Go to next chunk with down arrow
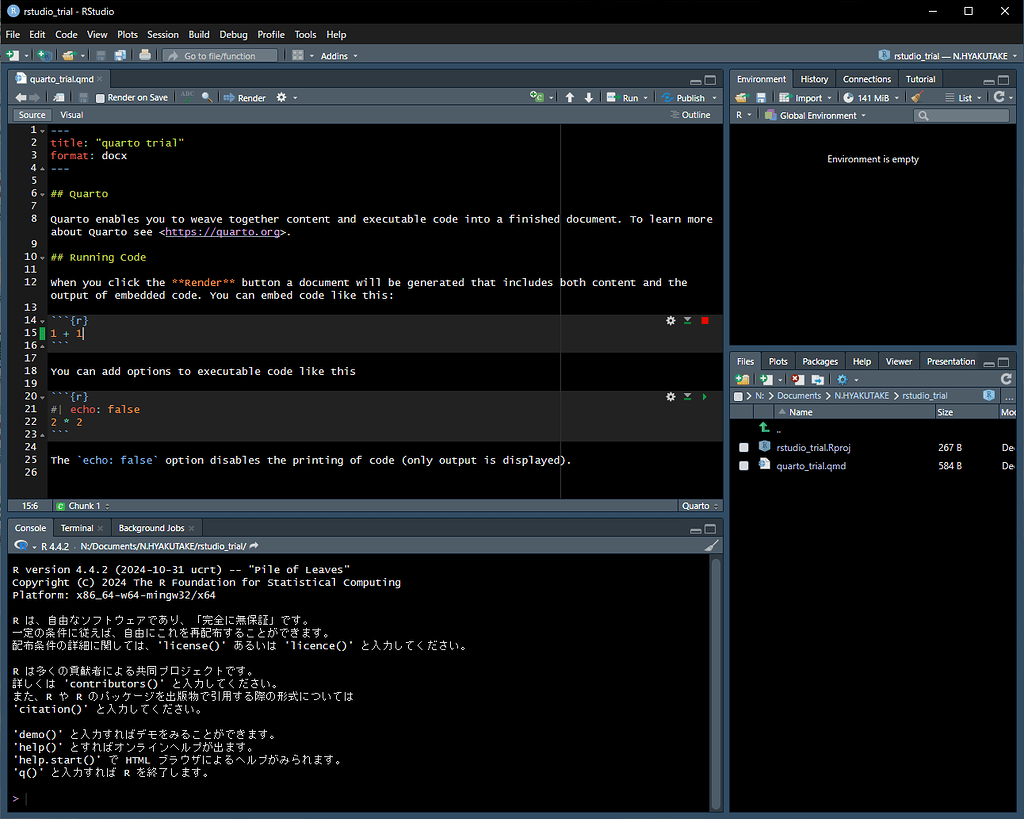The height and width of the screenshot is (819, 1024). [x=588, y=97]
